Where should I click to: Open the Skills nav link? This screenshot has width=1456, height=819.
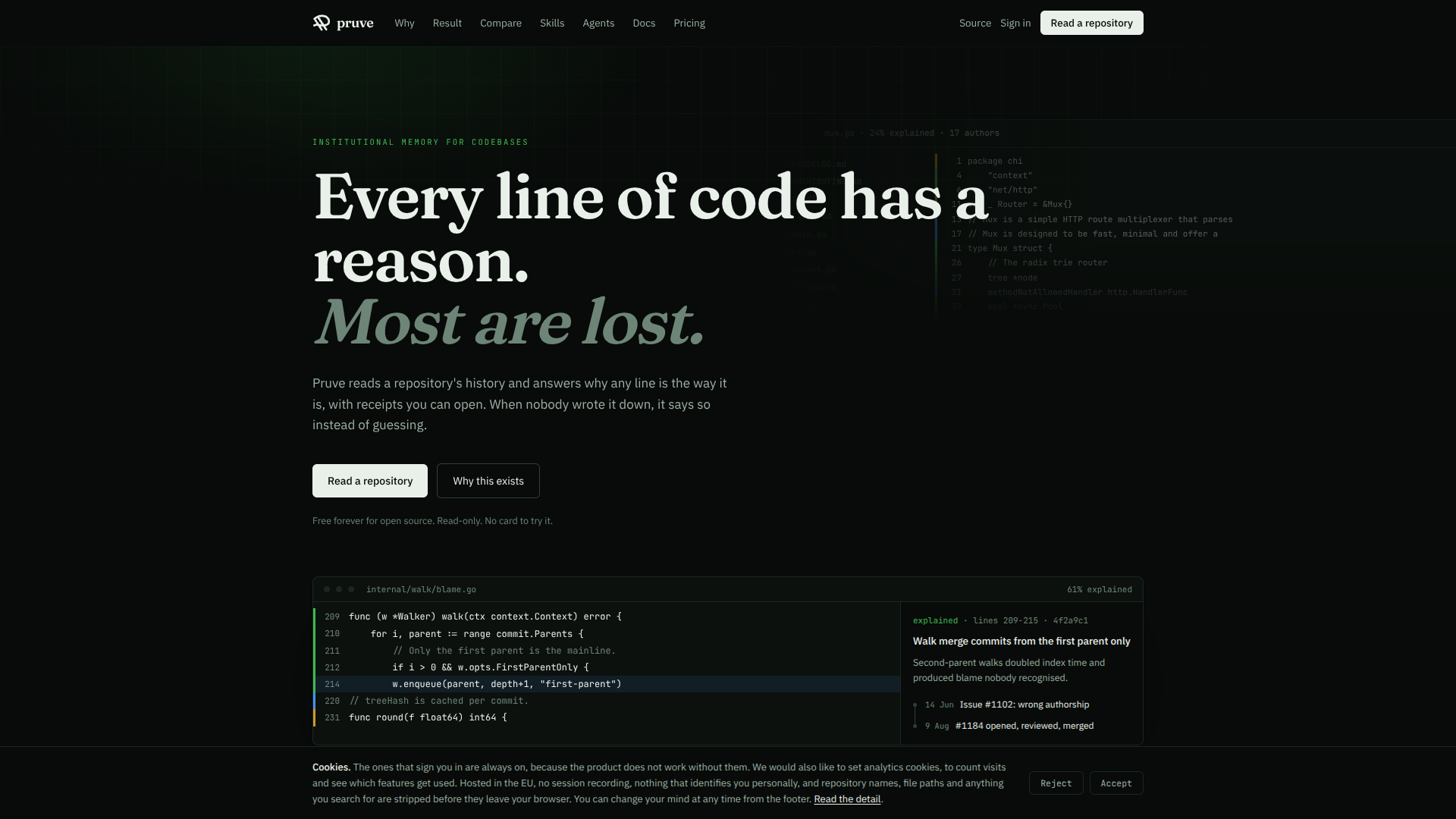pos(552,23)
